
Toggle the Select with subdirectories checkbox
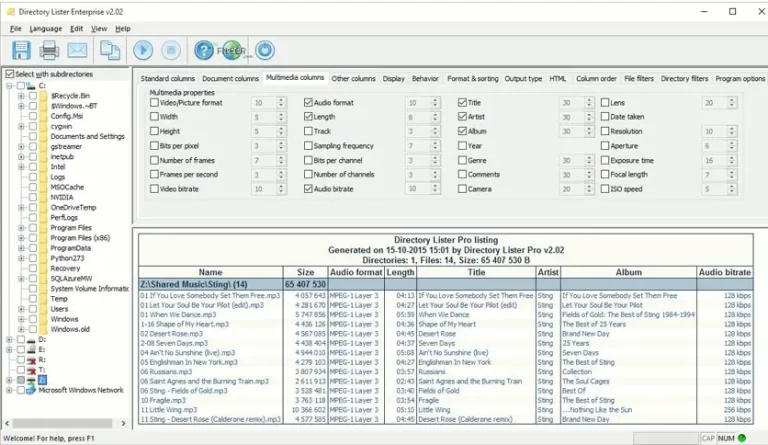[x=9, y=74]
